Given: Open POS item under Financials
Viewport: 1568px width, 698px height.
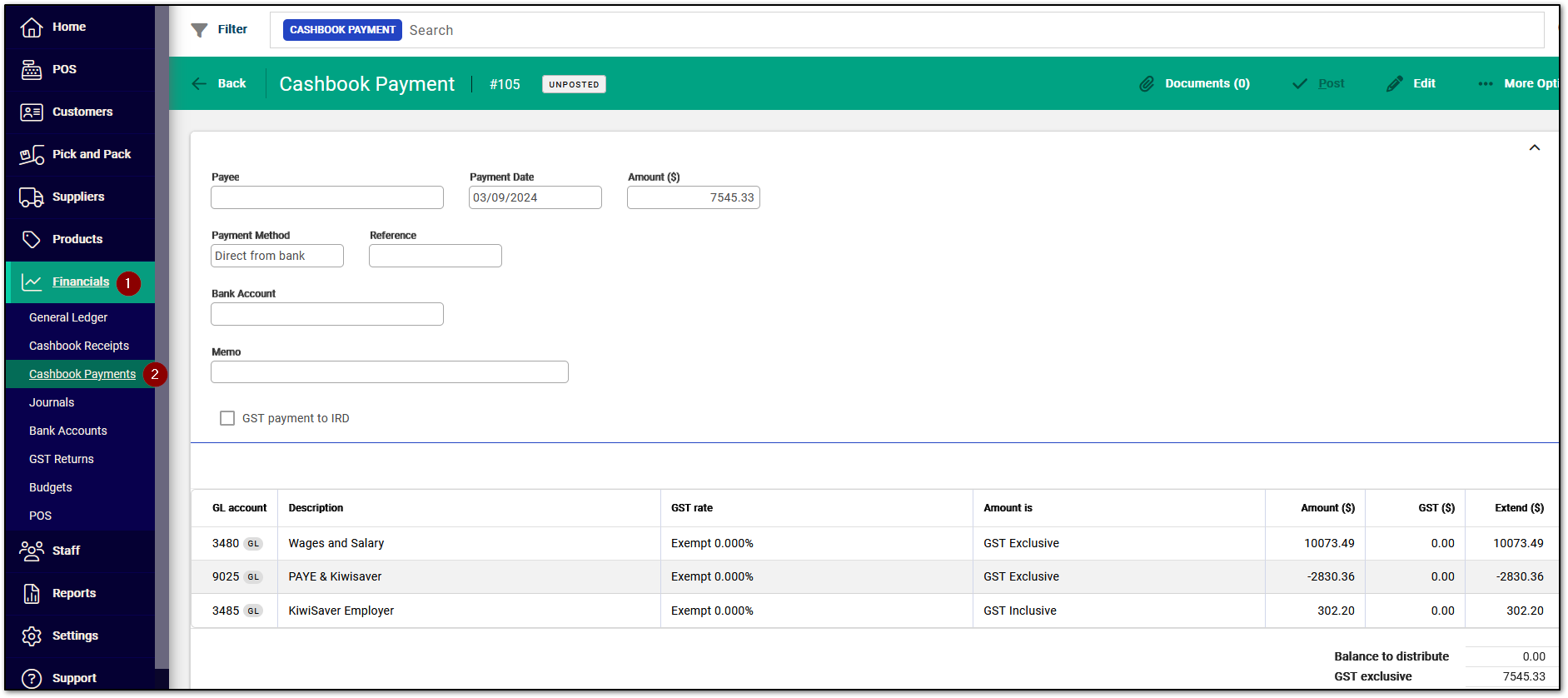Looking at the screenshot, I should coord(40,516).
